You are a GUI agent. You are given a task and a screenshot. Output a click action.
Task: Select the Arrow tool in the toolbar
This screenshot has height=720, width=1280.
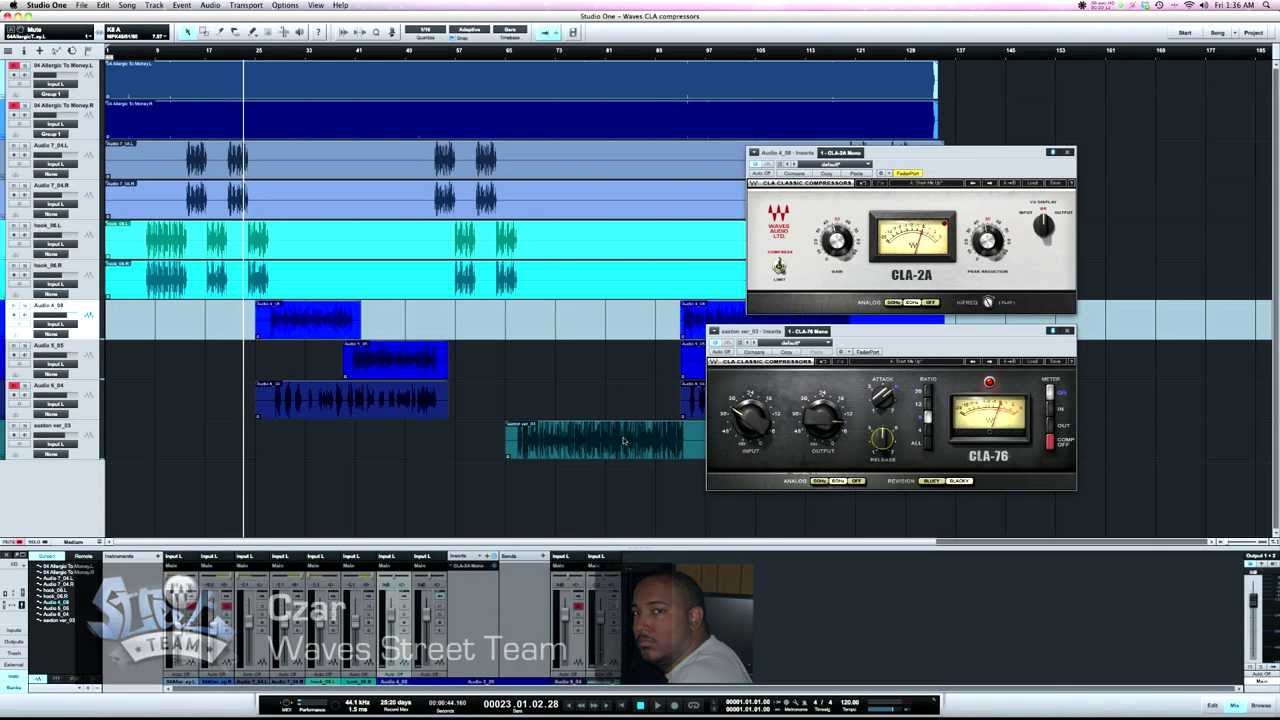187,32
